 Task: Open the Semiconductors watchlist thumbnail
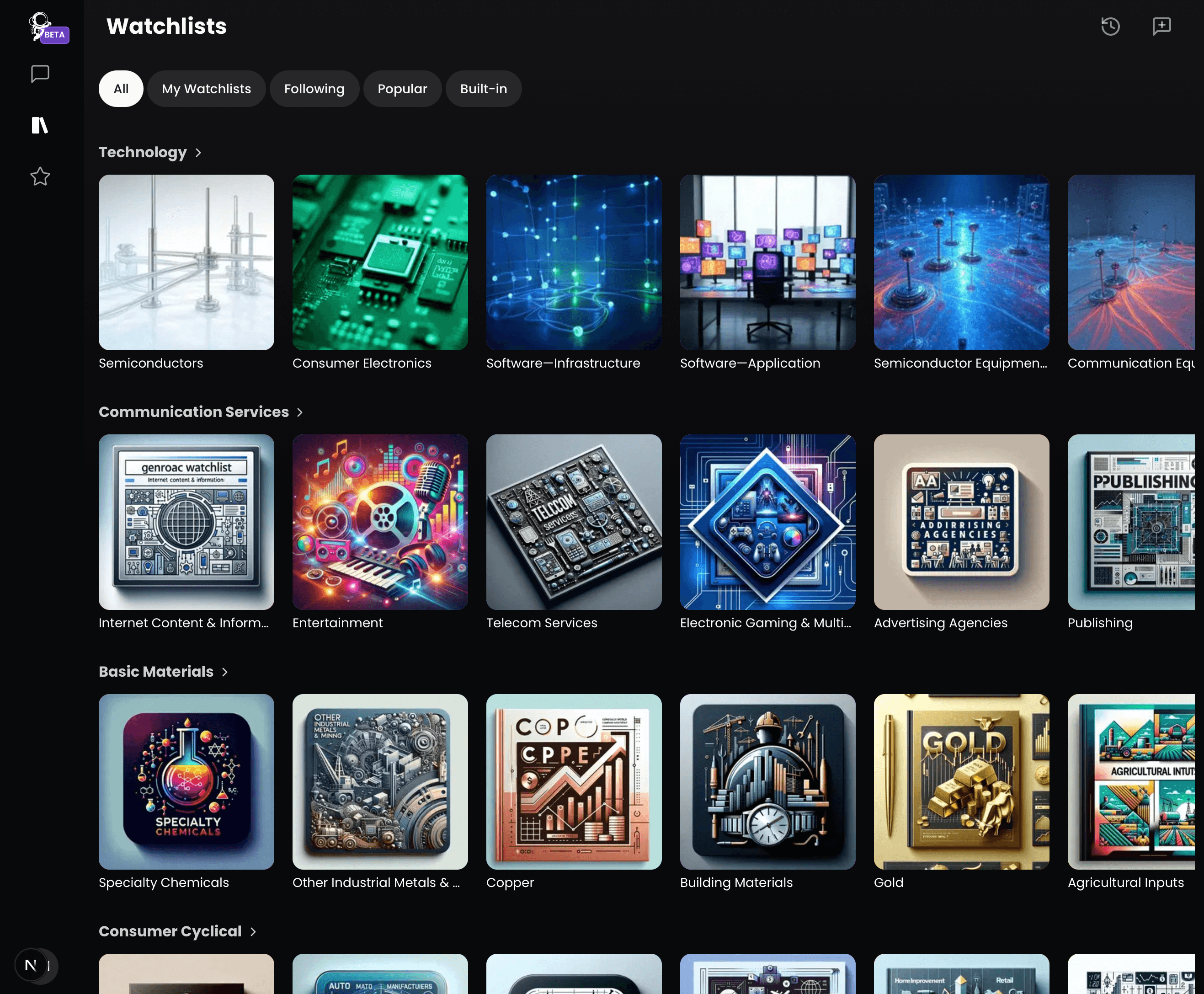pos(186,262)
